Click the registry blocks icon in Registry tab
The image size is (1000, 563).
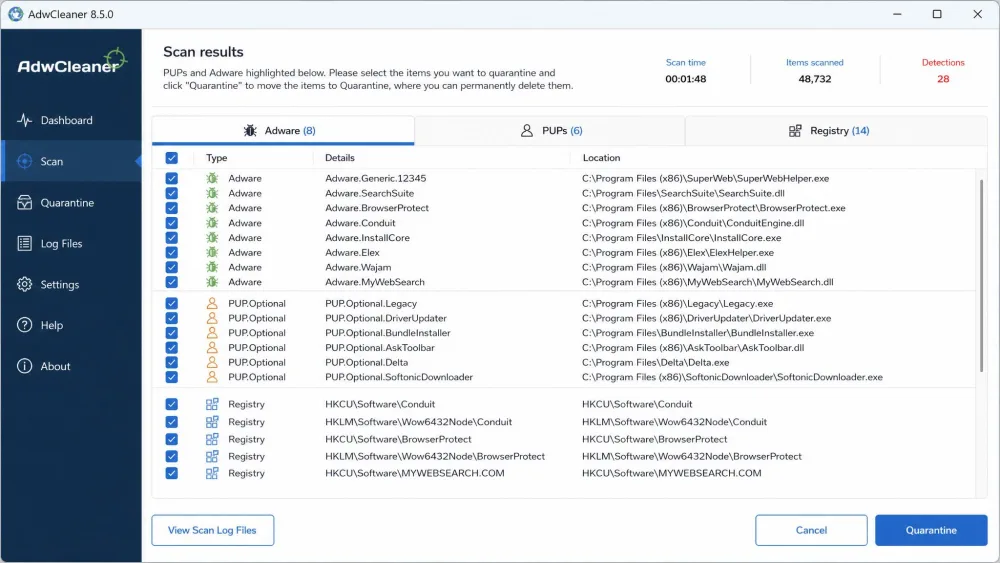click(x=795, y=131)
